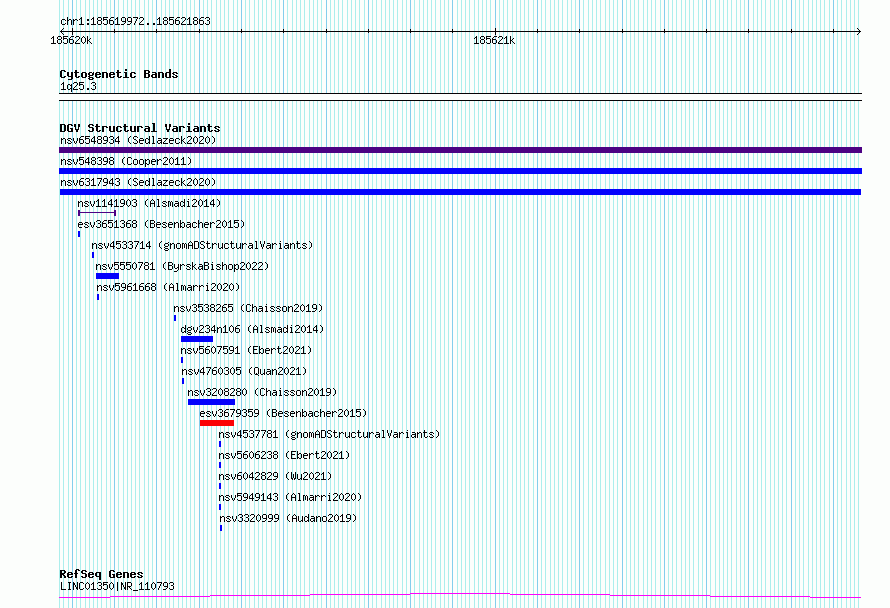Click the 185621k ruler label
This screenshot has height=608, width=890.
pos(494,40)
